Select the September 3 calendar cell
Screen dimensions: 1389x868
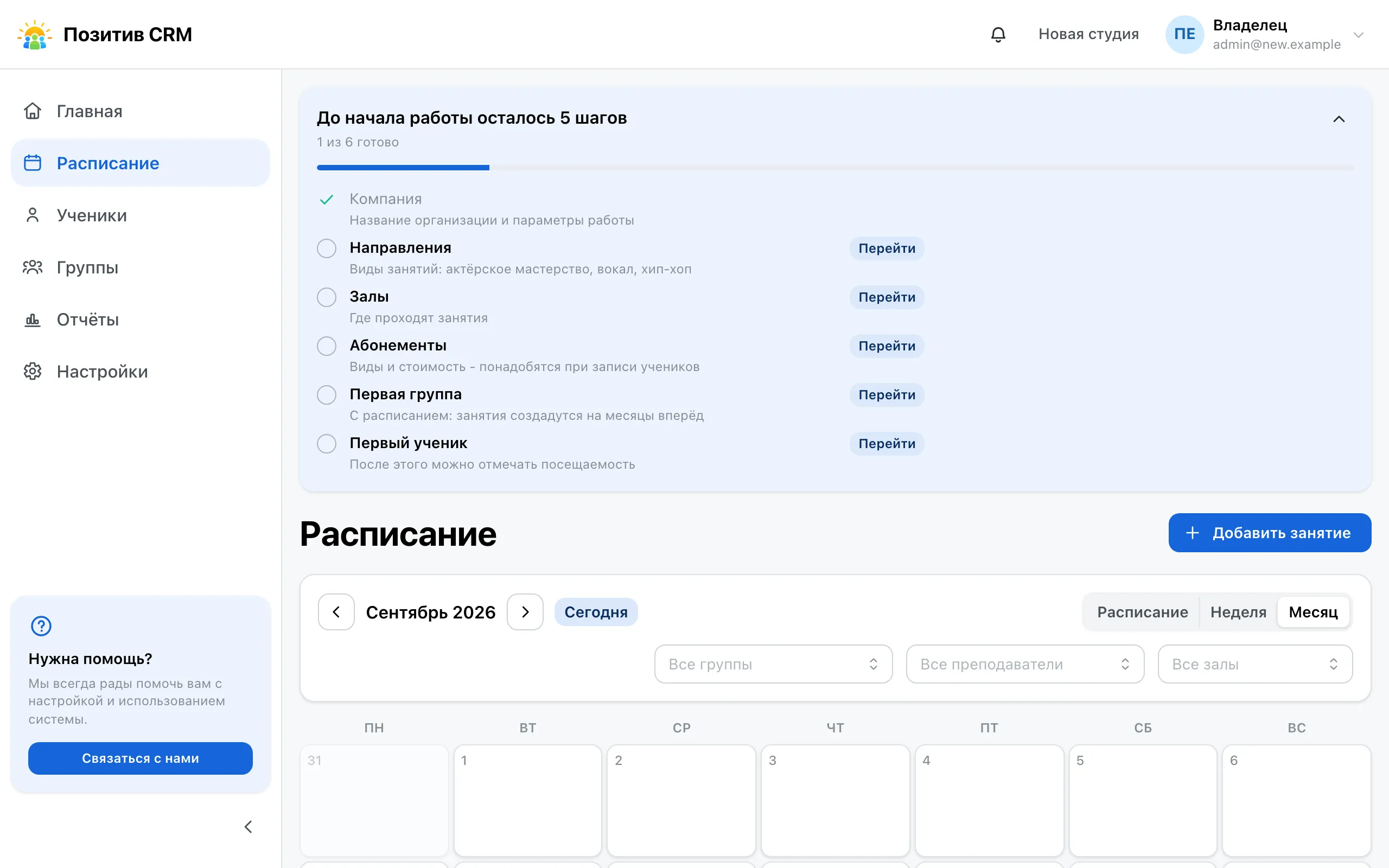pos(835,800)
